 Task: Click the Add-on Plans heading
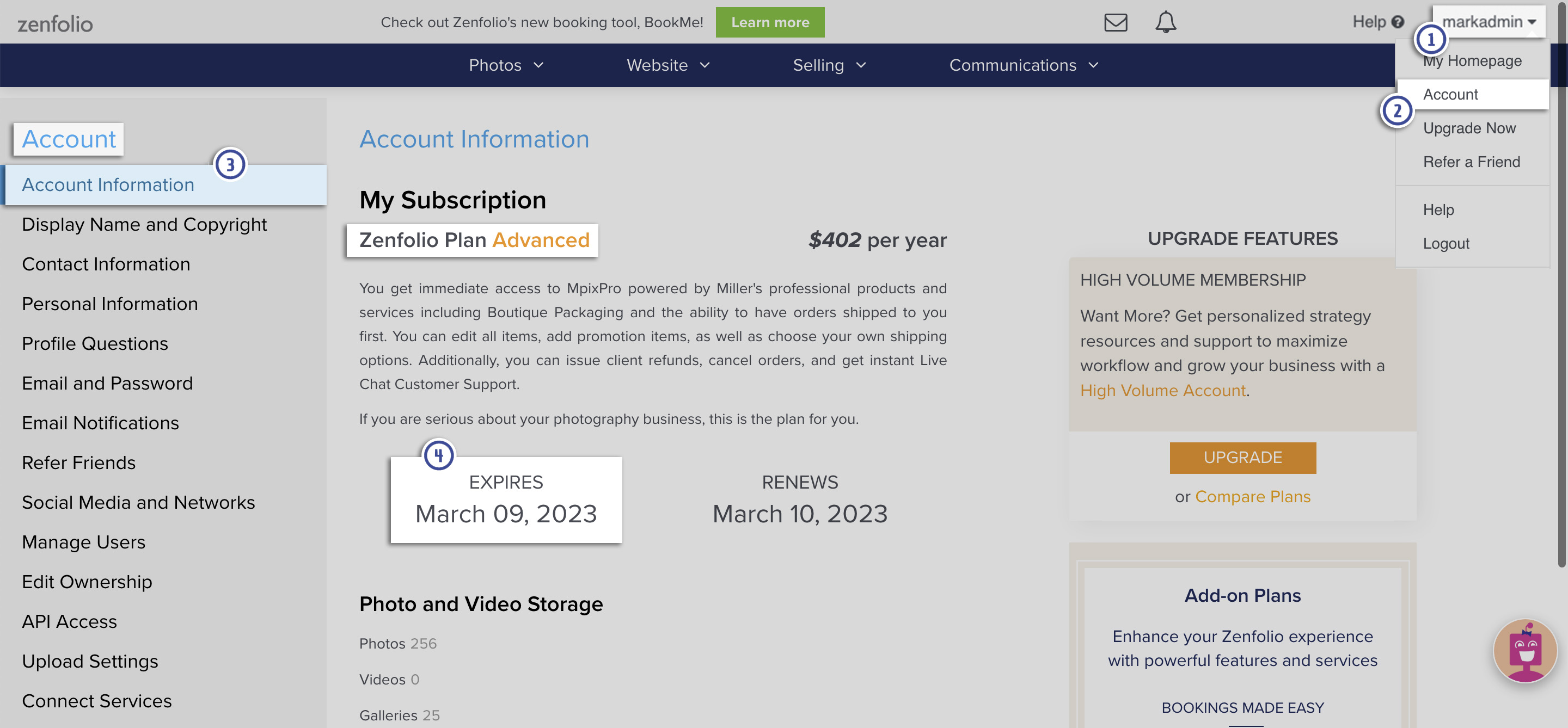1242,595
